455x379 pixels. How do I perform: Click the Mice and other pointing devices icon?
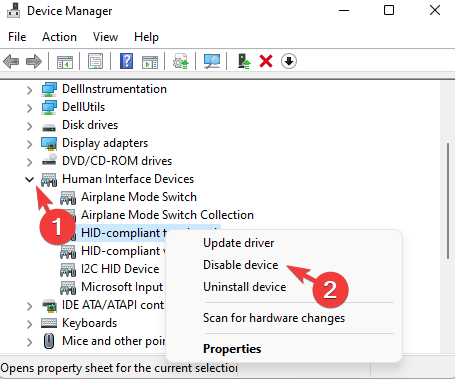(49, 341)
